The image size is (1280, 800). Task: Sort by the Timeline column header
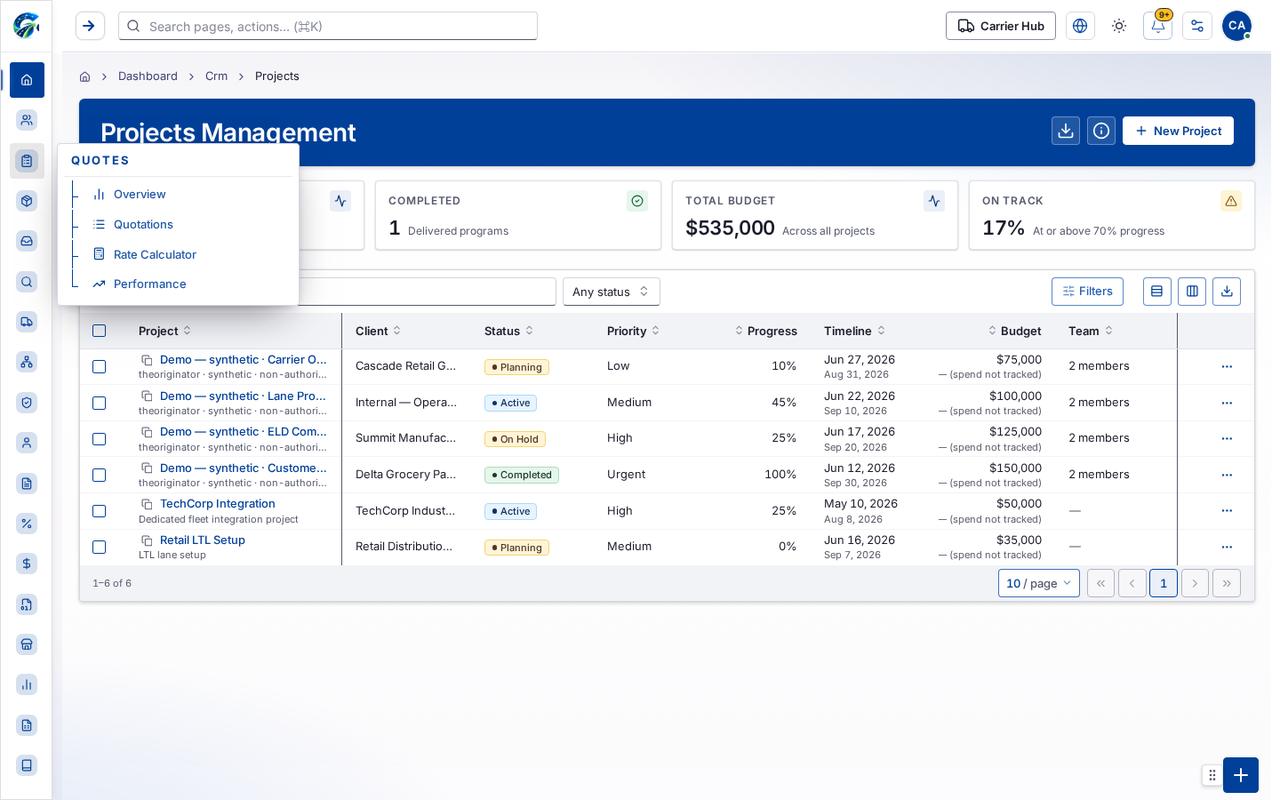click(x=854, y=331)
